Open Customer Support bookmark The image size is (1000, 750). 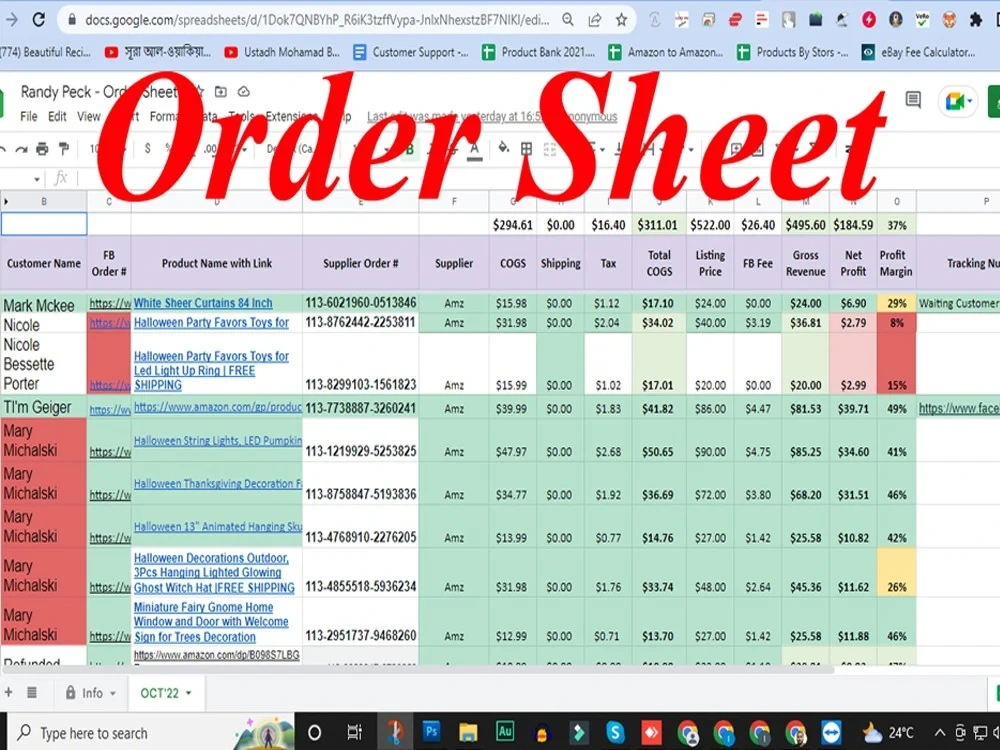click(411, 52)
